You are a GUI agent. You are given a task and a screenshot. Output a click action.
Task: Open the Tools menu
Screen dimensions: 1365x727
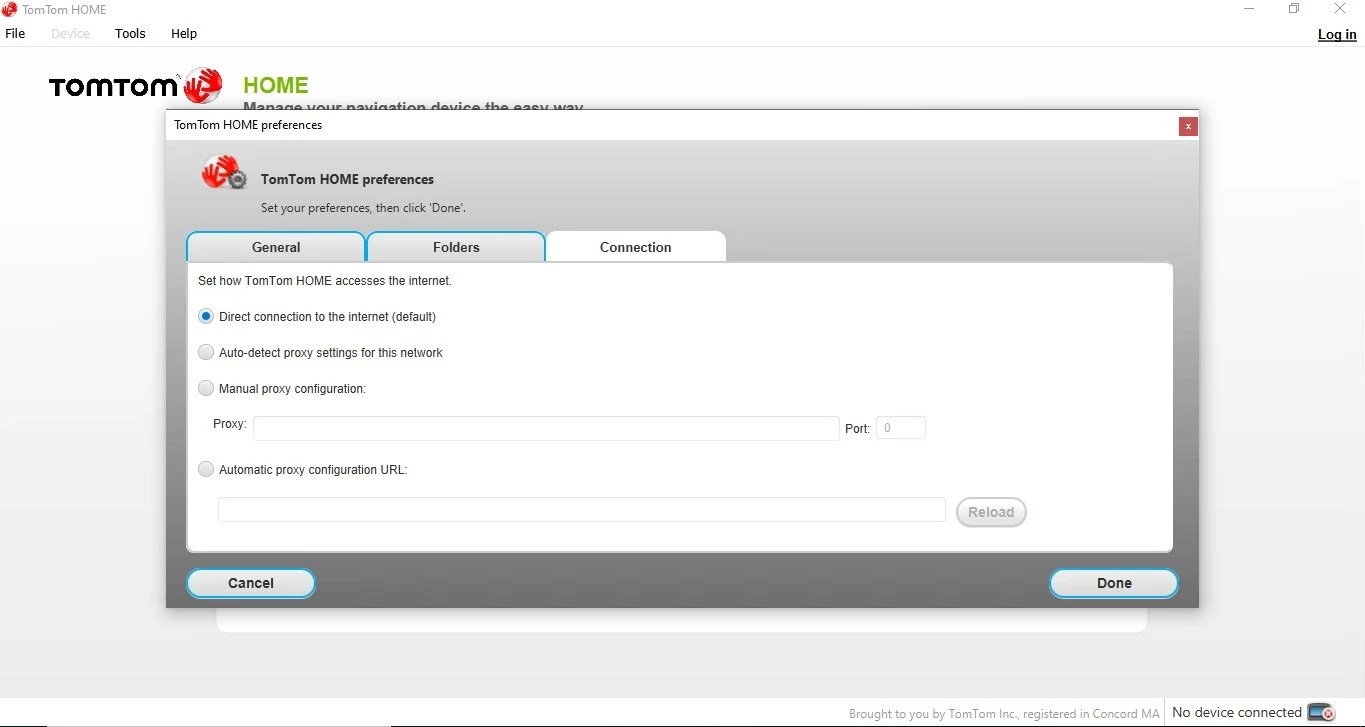[x=130, y=33]
